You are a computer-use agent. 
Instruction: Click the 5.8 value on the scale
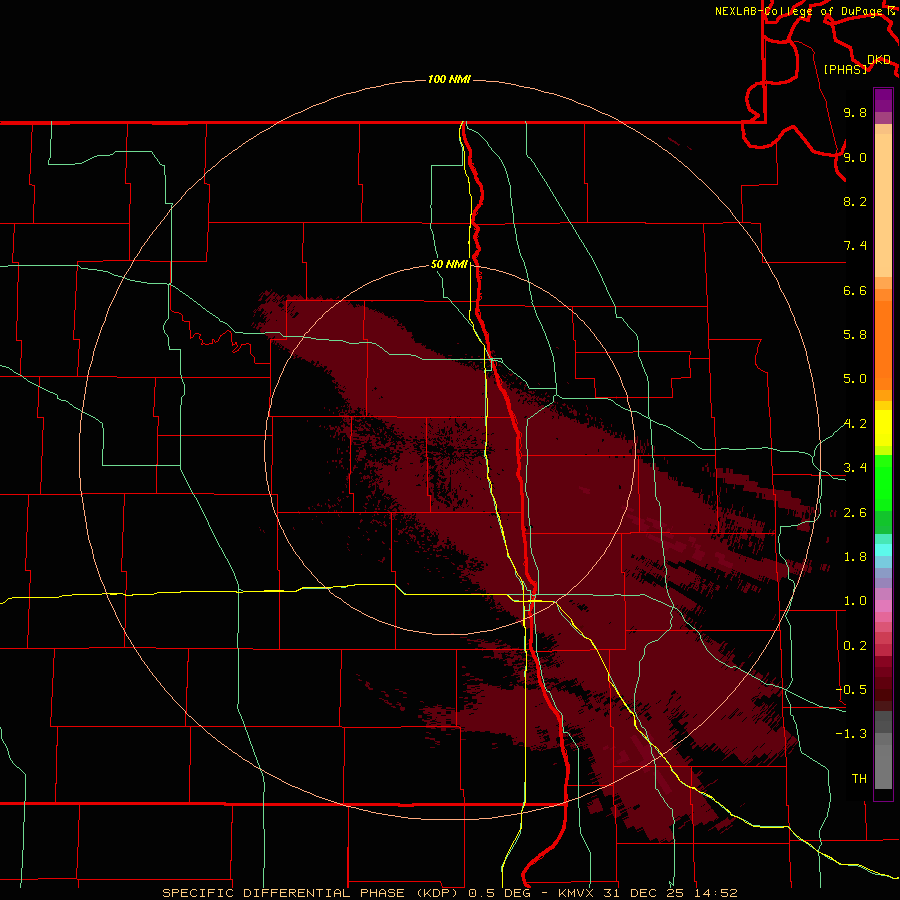point(855,335)
